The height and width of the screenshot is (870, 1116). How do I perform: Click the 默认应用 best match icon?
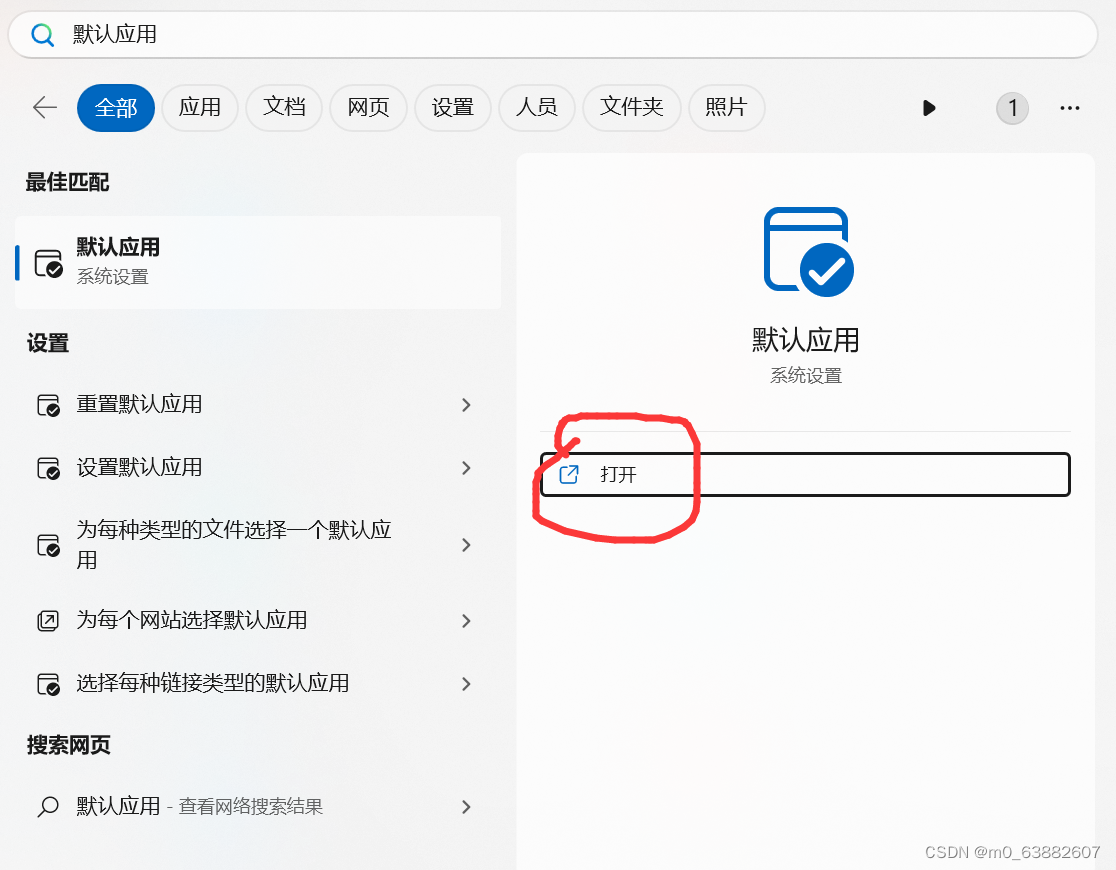click(49, 263)
